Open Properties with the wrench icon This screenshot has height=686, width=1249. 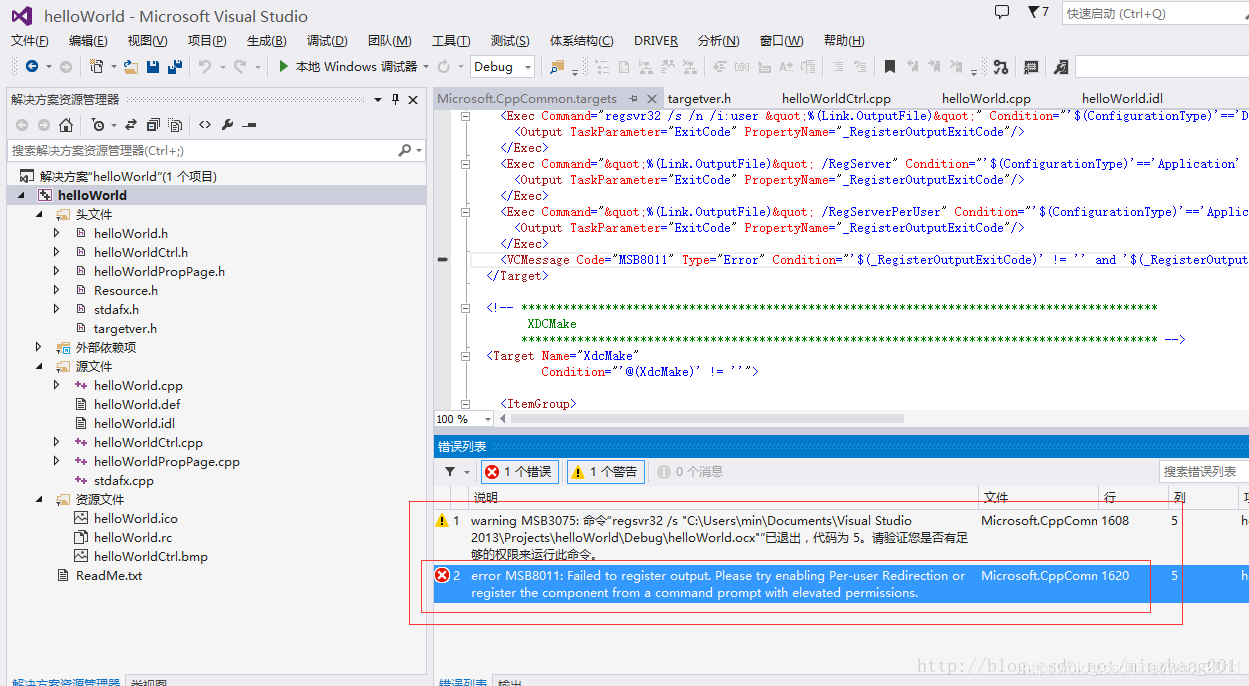(x=227, y=125)
